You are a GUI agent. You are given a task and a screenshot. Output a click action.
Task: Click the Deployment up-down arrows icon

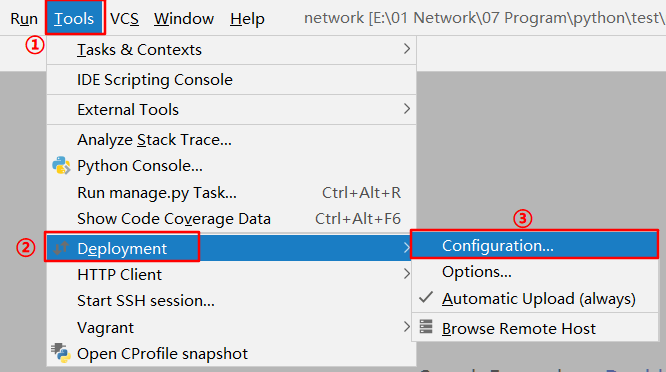(62, 248)
